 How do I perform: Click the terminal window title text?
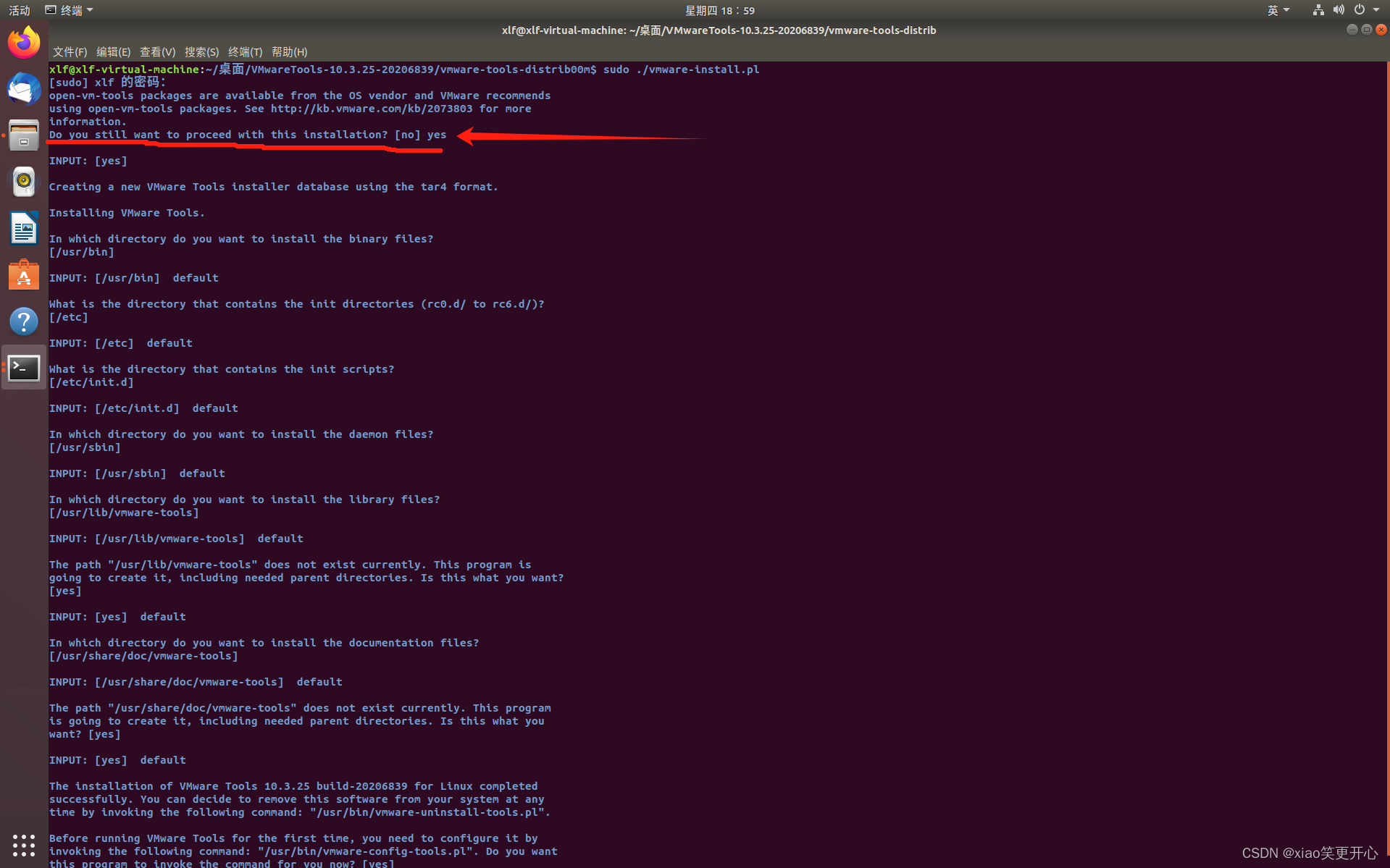719,30
